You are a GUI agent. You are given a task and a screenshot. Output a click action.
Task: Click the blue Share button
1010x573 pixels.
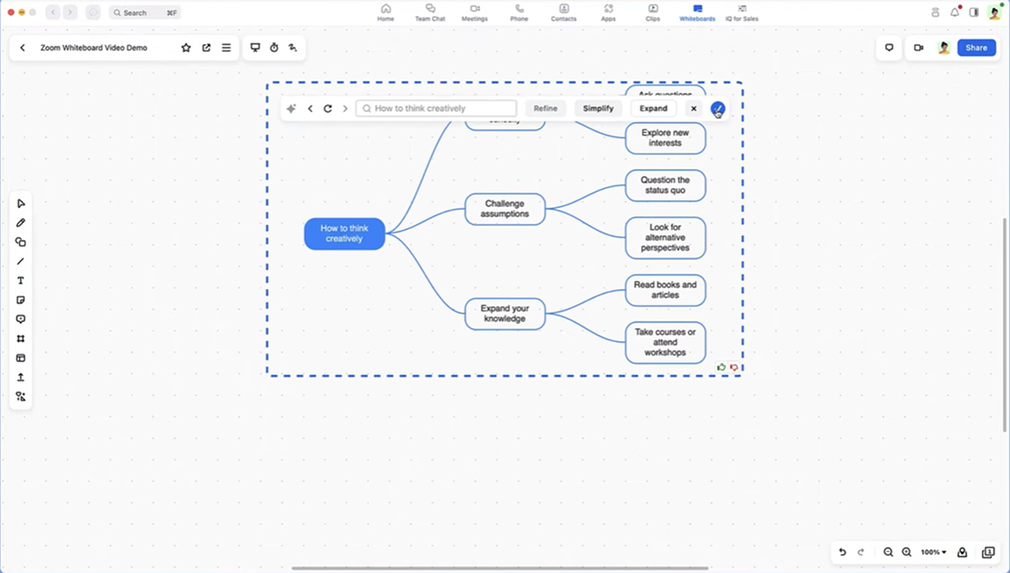click(976, 48)
